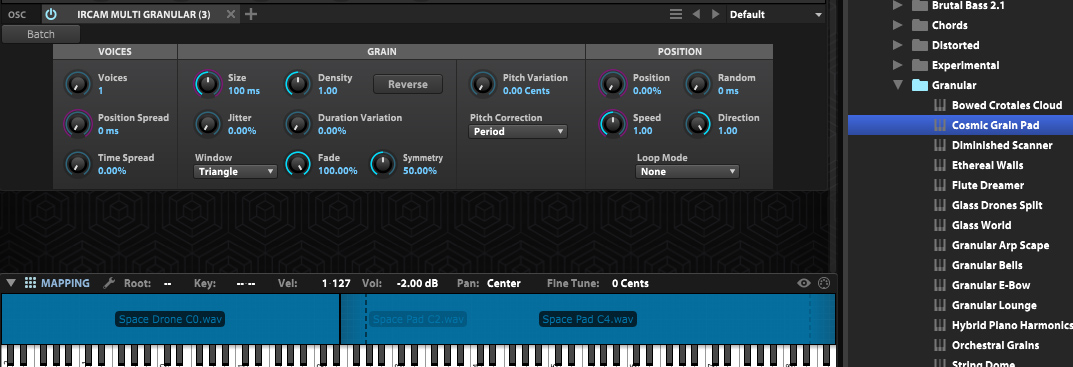Viewport: 1073px width, 367px height.
Task: Click the Vol -2.00 dB value
Action: click(x=417, y=283)
